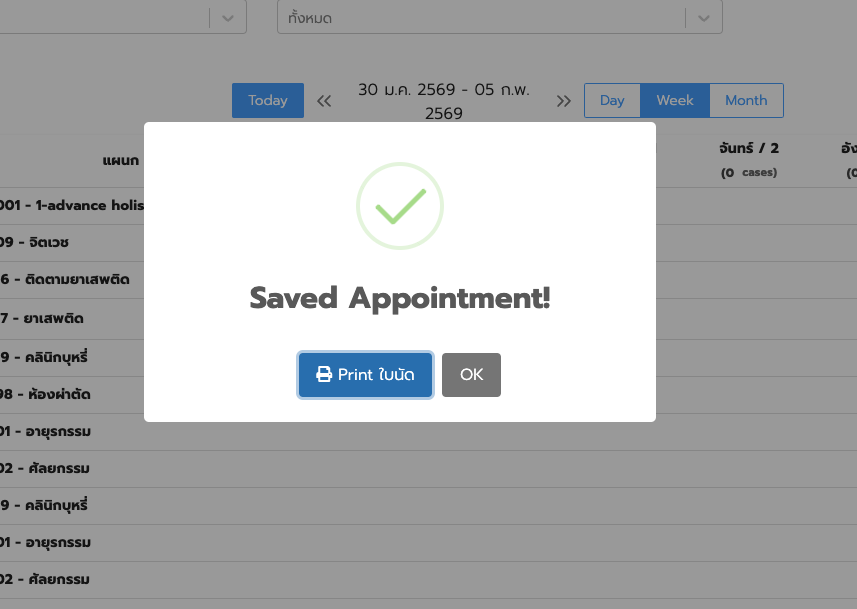
Task: Select the Week view tab
Action: coord(675,101)
